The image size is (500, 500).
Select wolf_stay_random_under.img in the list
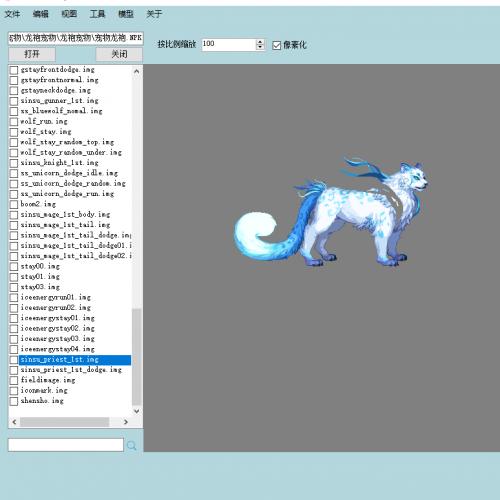(x=71, y=152)
